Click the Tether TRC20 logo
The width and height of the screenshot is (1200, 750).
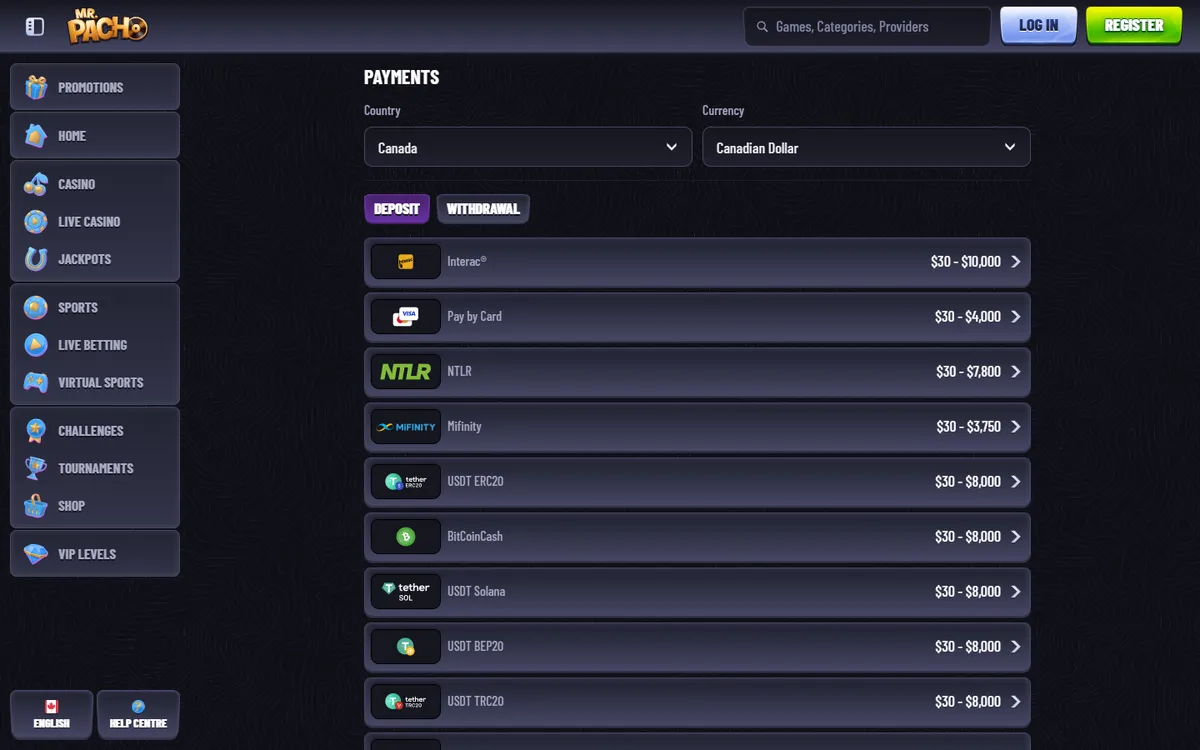click(406, 701)
